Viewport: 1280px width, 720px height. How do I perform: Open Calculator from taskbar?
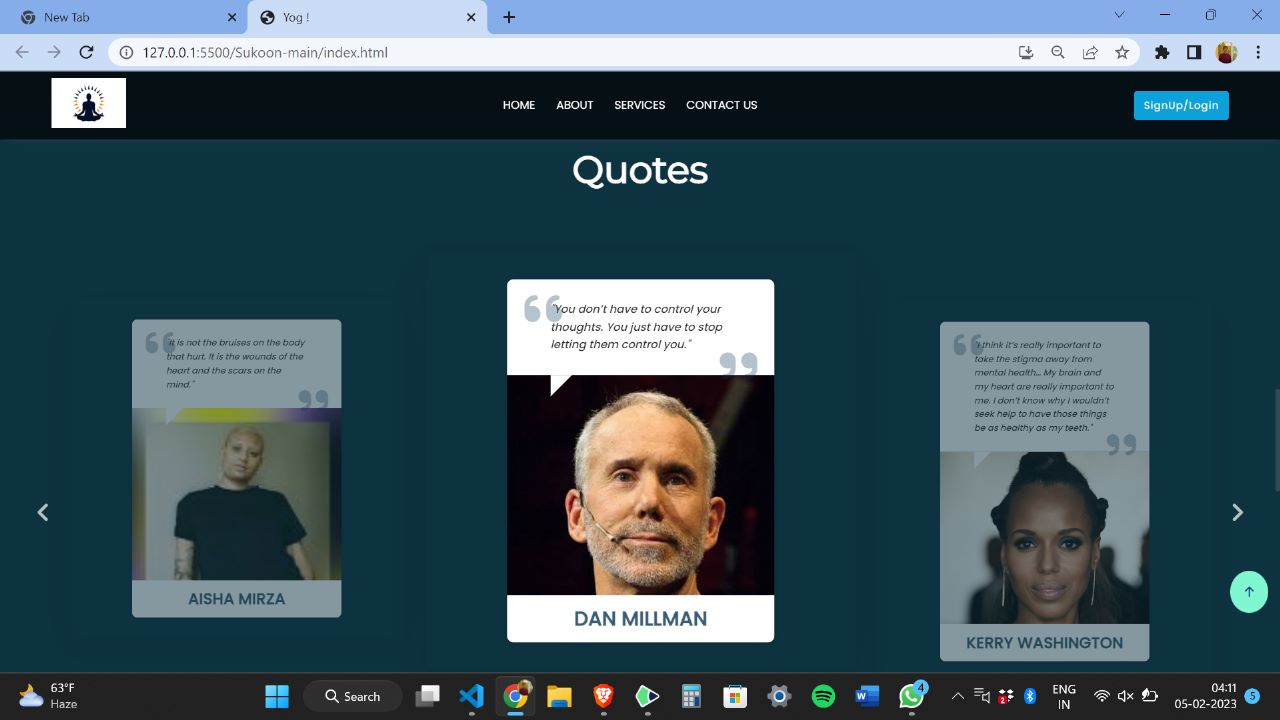691,696
